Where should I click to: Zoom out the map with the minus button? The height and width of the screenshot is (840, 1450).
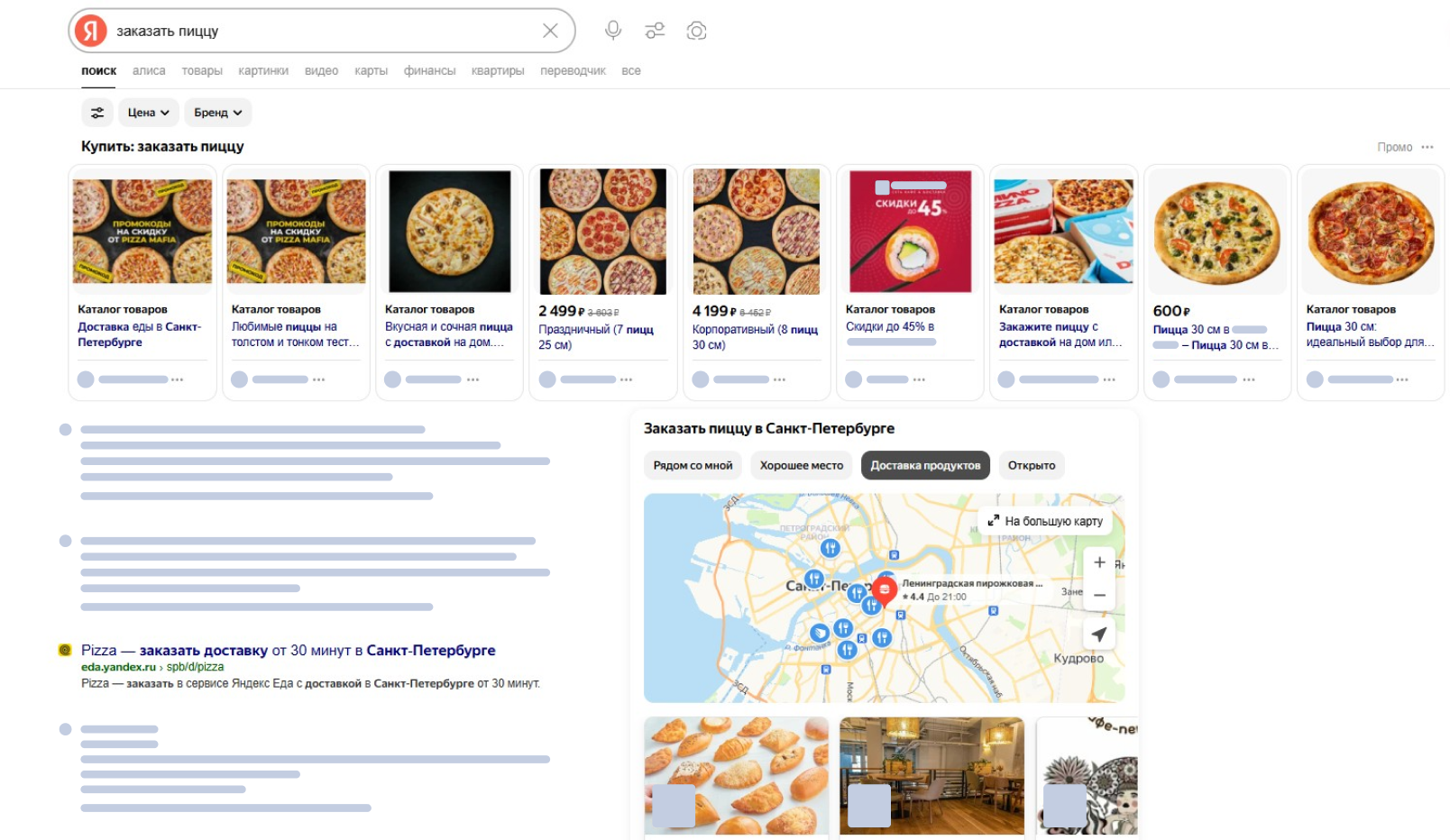click(x=1099, y=595)
